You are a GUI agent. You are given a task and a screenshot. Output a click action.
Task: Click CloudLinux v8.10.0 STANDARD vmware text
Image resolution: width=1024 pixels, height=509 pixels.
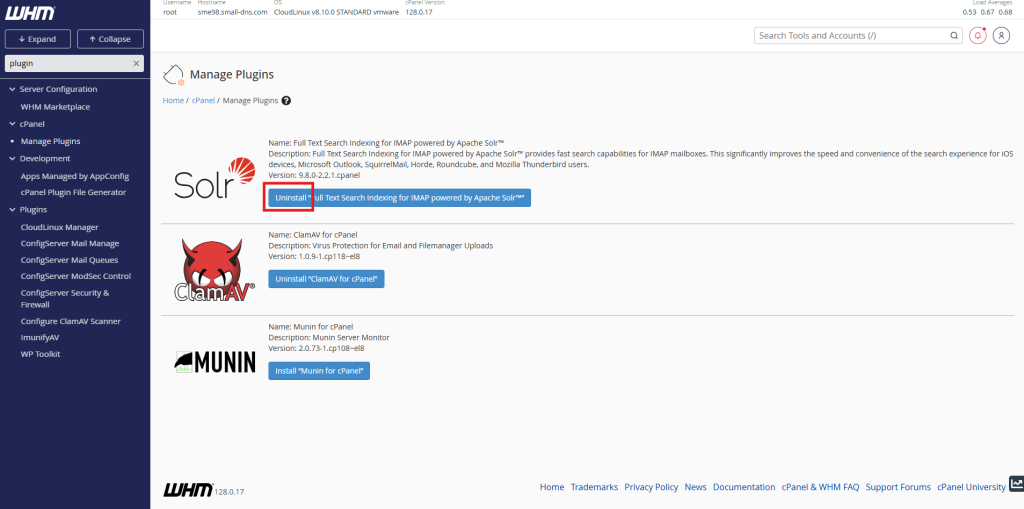click(336, 12)
